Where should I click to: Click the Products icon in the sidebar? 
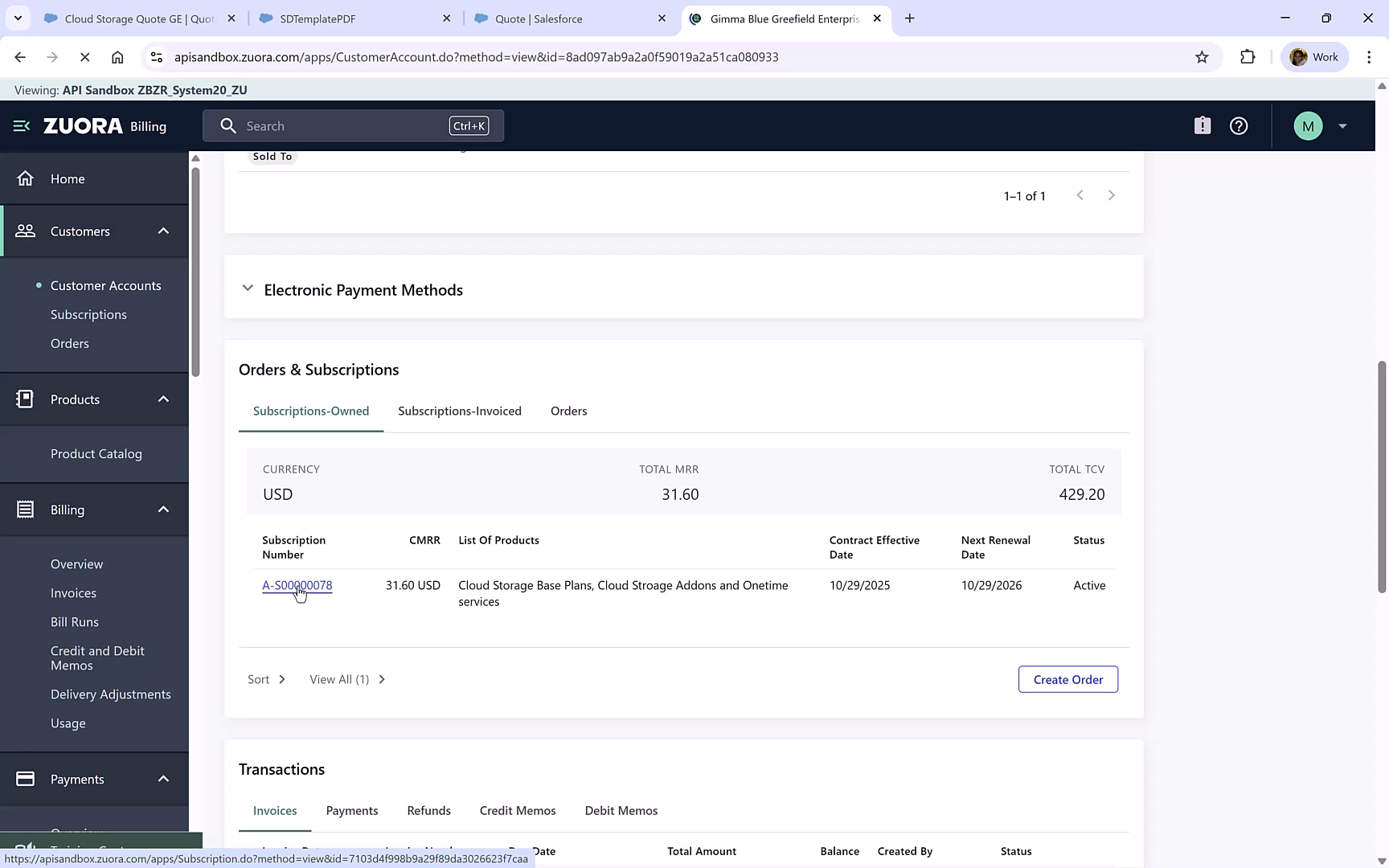pos(25,399)
